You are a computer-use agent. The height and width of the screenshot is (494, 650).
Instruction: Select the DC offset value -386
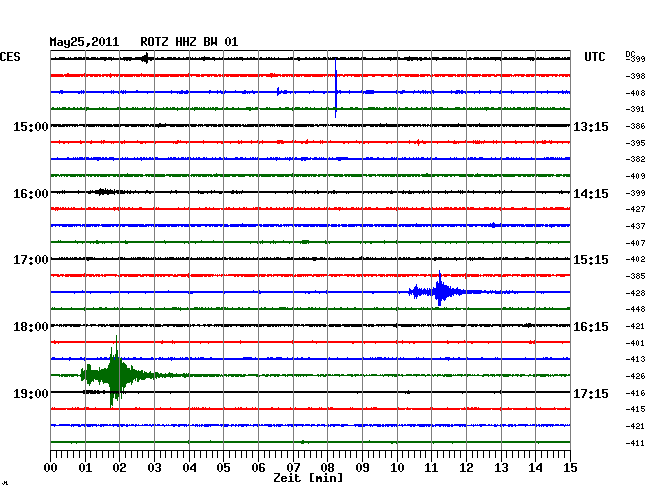pyautogui.click(x=635, y=126)
